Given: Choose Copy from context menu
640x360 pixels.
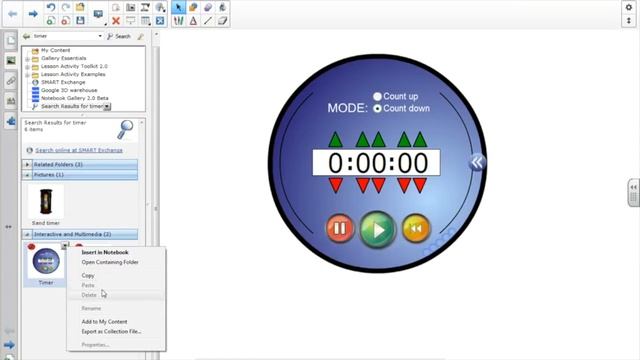Looking at the screenshot, I should point(88,276).
